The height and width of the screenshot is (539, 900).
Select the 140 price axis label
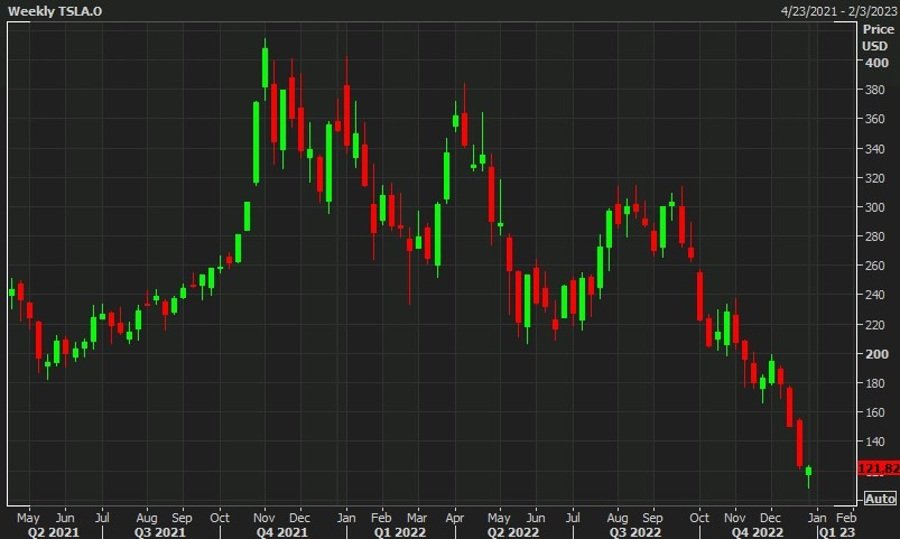pos(876,441)
